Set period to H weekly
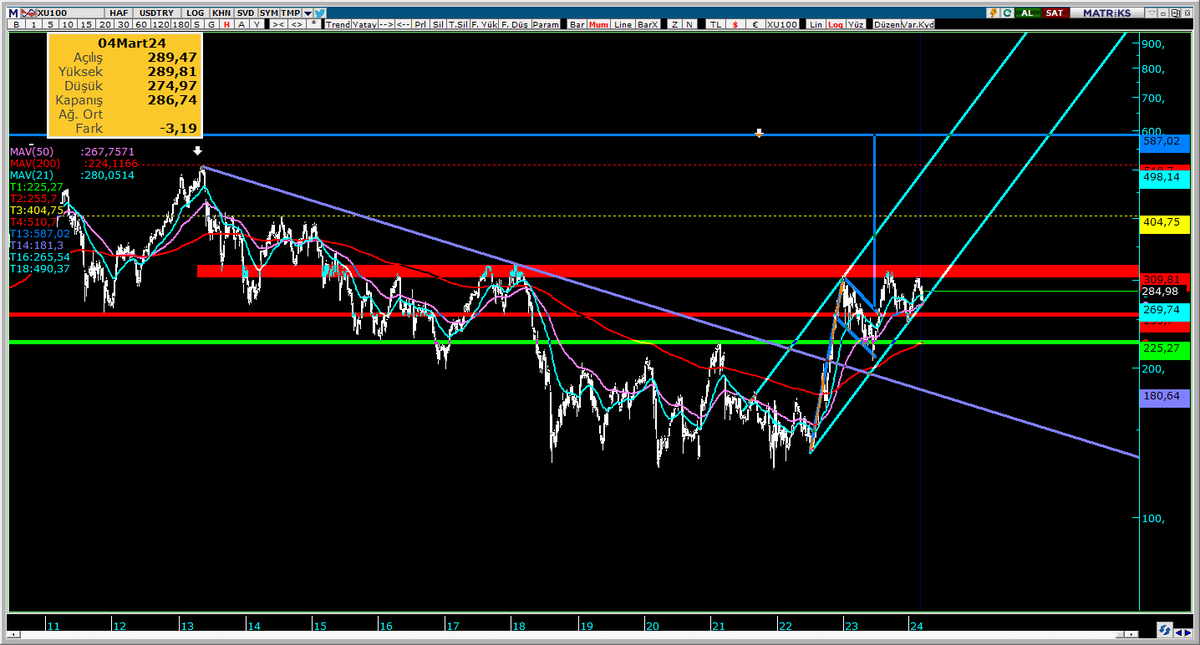 [228, 24]
